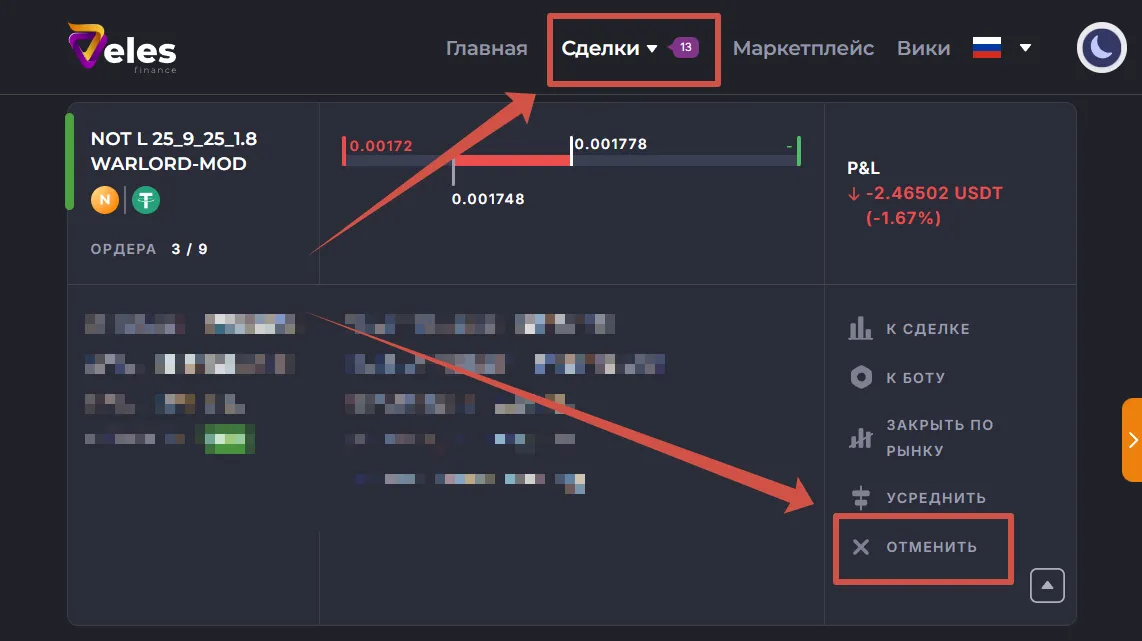The image size is (1142, 641).
Task: Open the Главная menu item
Action: coord(486,47)
